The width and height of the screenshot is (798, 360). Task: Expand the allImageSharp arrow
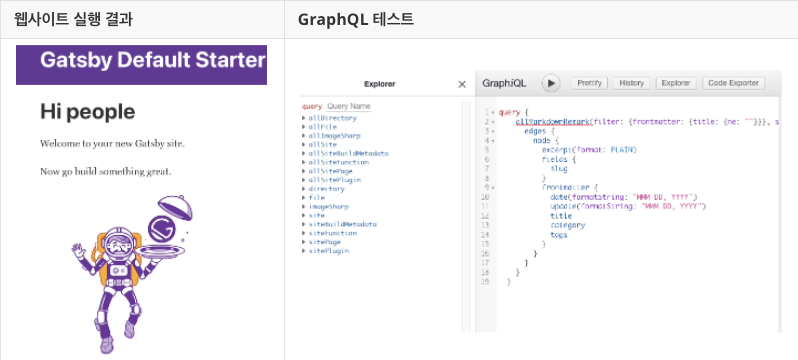point(304,136)
